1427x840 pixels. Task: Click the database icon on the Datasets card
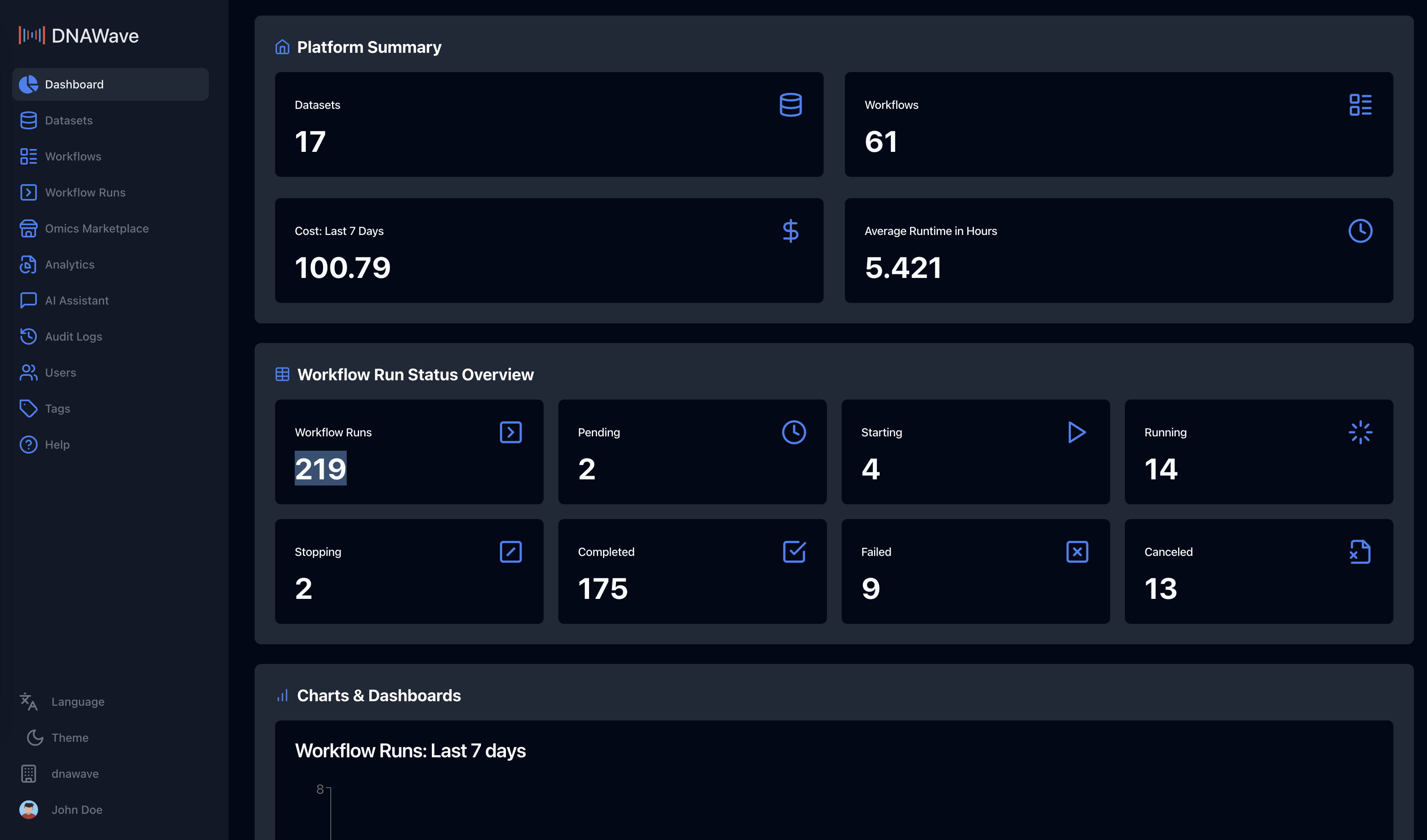(790, 105)
